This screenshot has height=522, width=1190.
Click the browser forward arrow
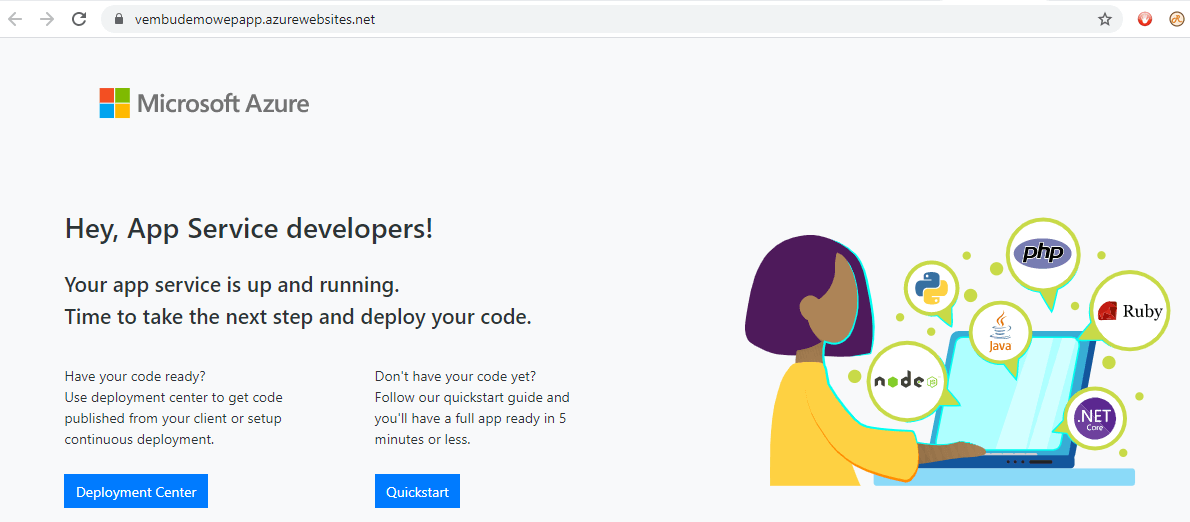[x=47, y=20]
